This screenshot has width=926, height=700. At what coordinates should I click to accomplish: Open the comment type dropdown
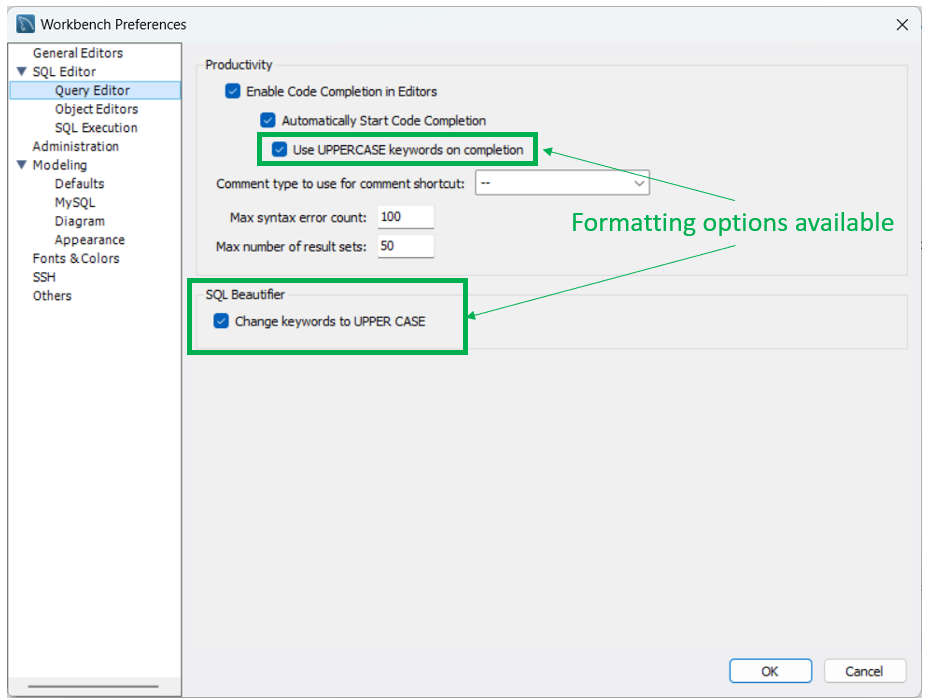click(x=562, y=183)
